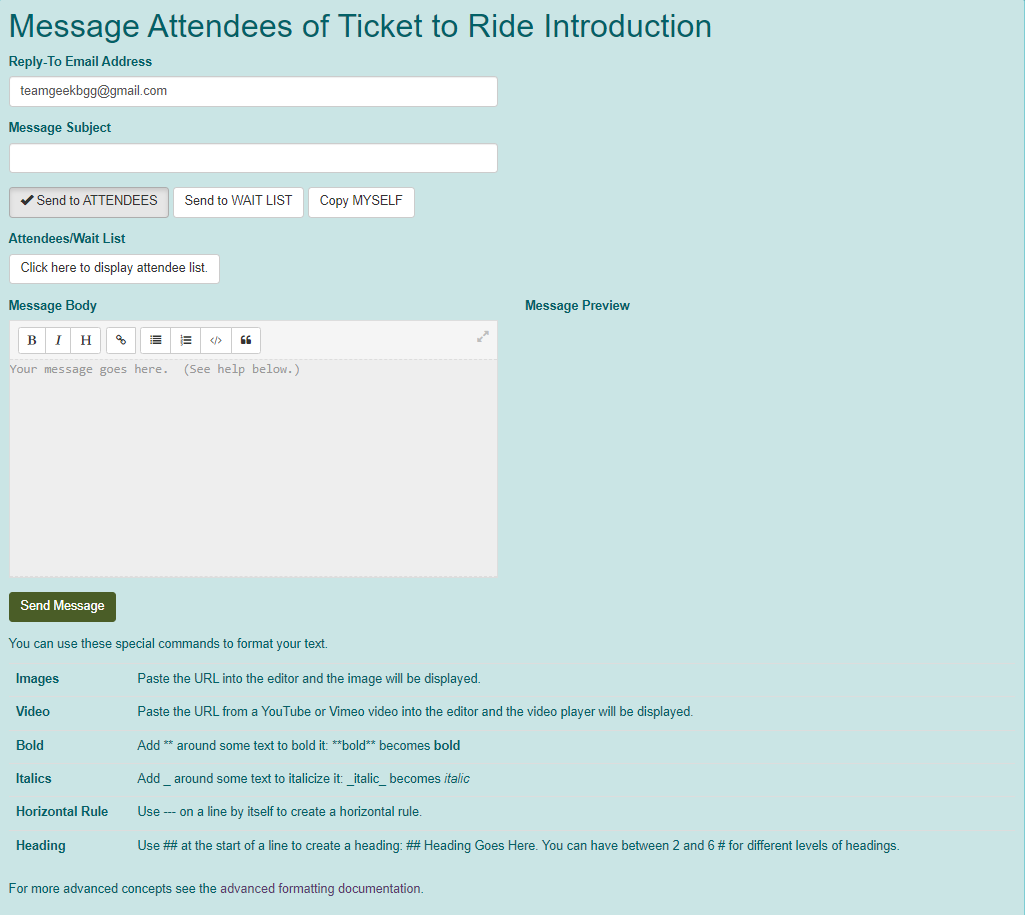This screenshot has width=1025, height=915.
Task: Focus the Message Subject field
Action: click(253, 158)
